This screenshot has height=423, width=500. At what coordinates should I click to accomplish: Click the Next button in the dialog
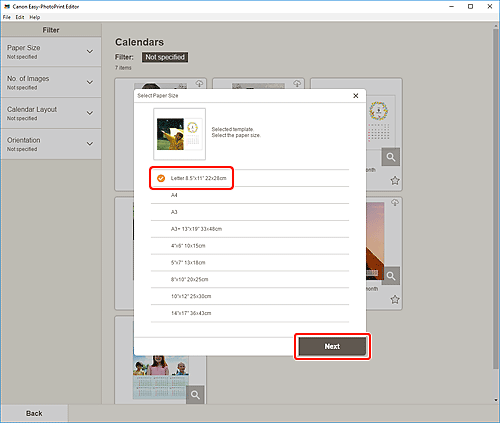pyautogui.click(x=332, y=346)
